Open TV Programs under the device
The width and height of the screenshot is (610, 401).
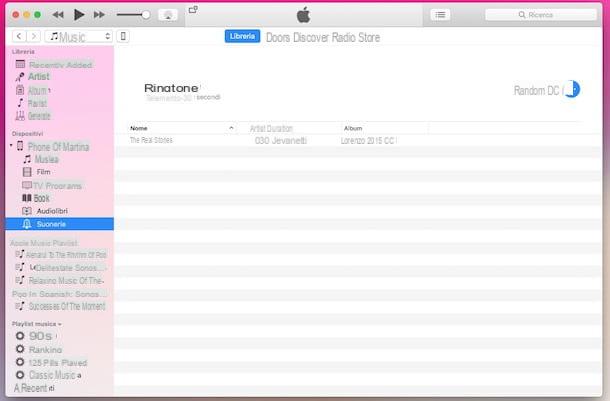(x=52, y=186)
